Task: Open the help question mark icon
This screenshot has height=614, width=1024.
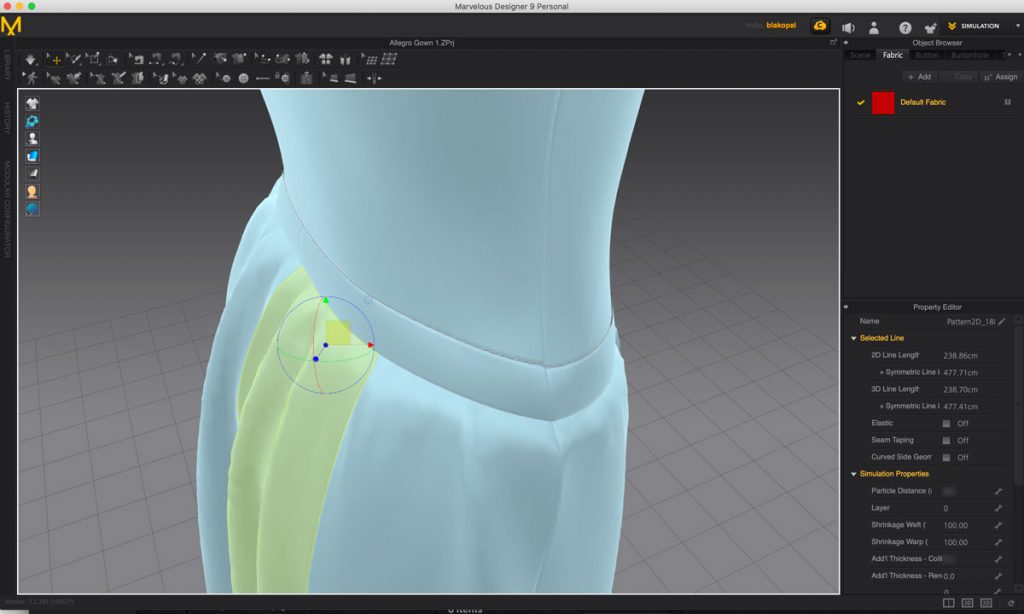Action: pos(905,27)
